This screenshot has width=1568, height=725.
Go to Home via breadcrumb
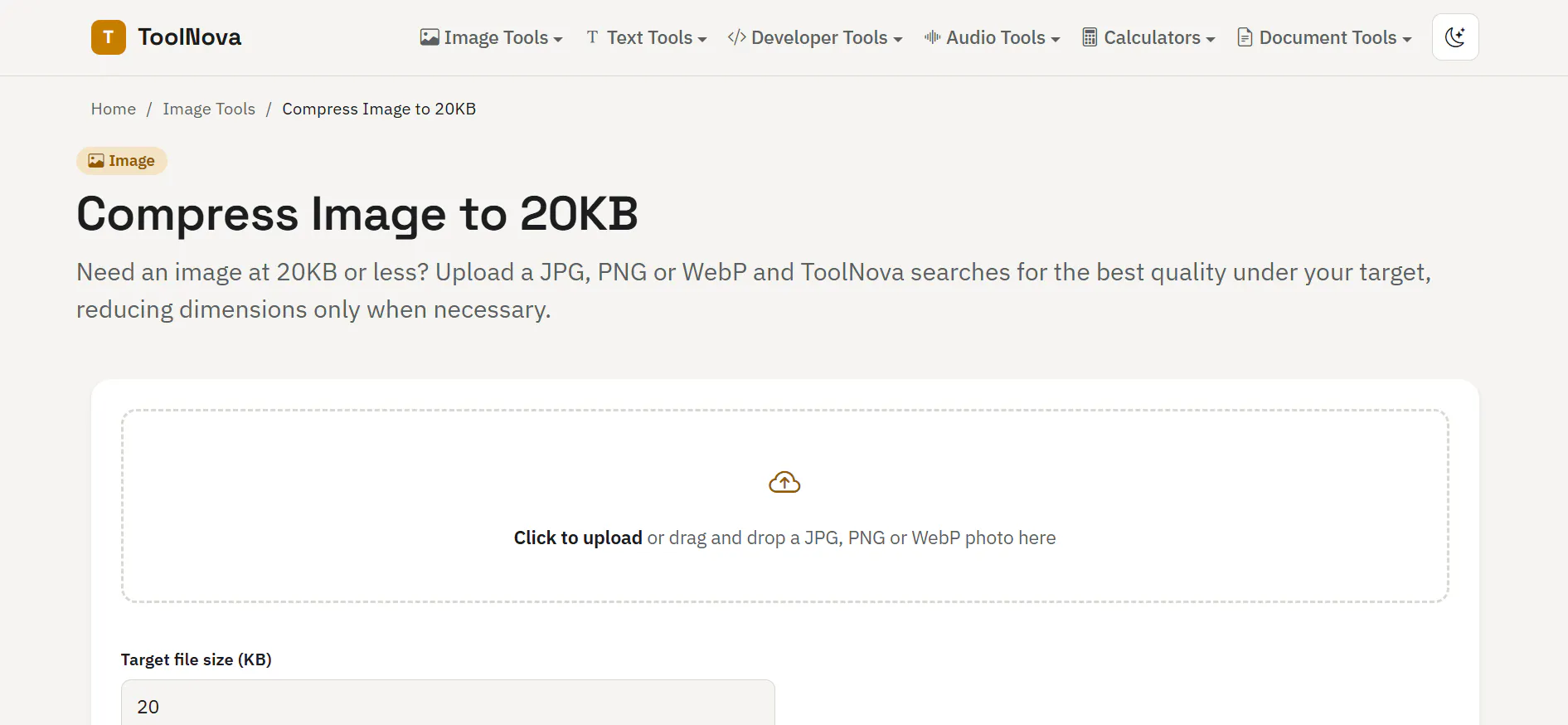pos(114,109)
